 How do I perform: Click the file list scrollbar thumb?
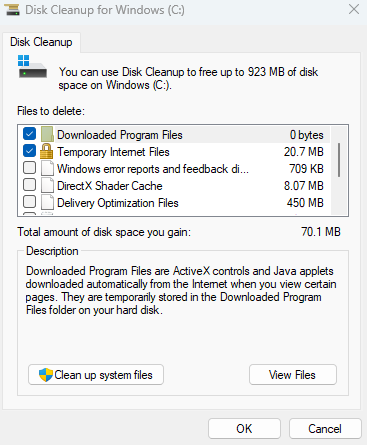(339, 160)
